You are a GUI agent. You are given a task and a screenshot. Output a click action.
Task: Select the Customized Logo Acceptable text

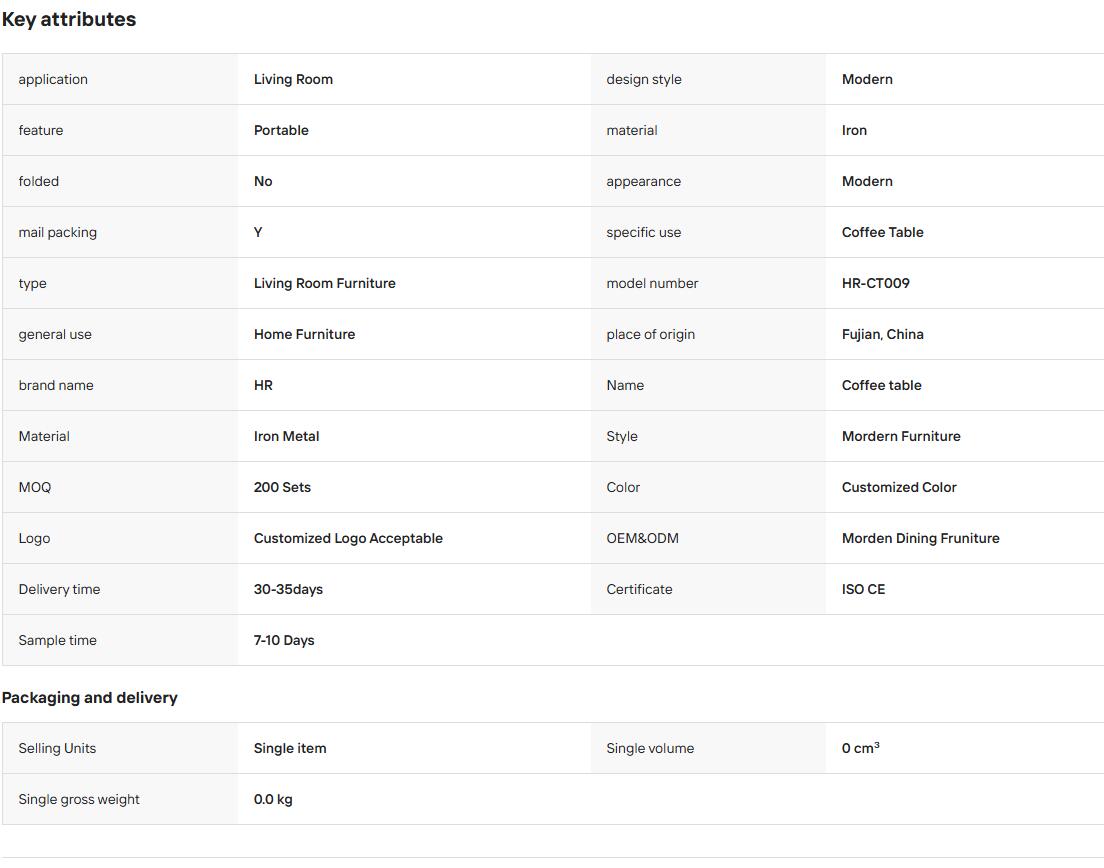point(348,539)
